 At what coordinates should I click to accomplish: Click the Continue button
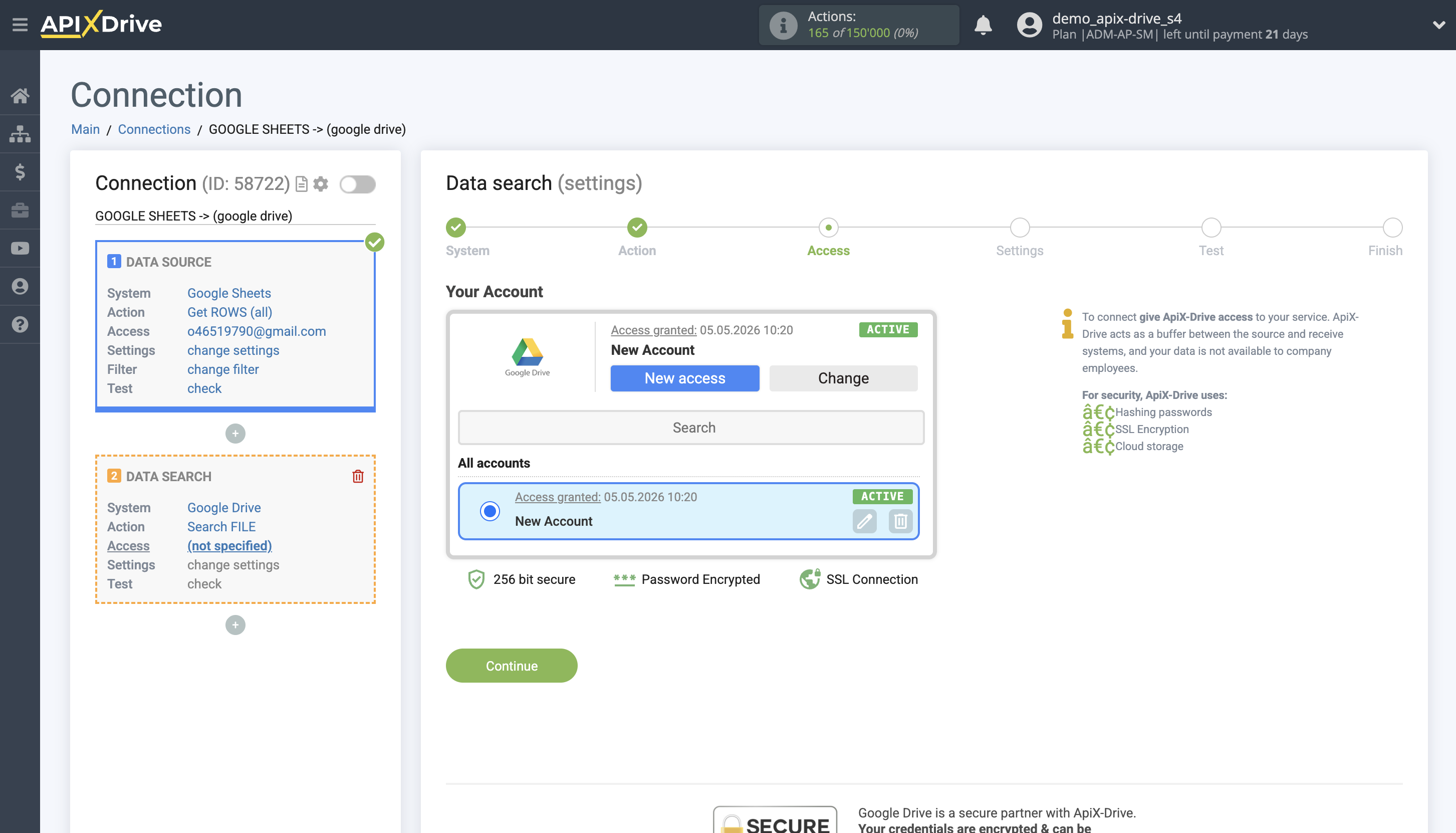pos(511,666)
